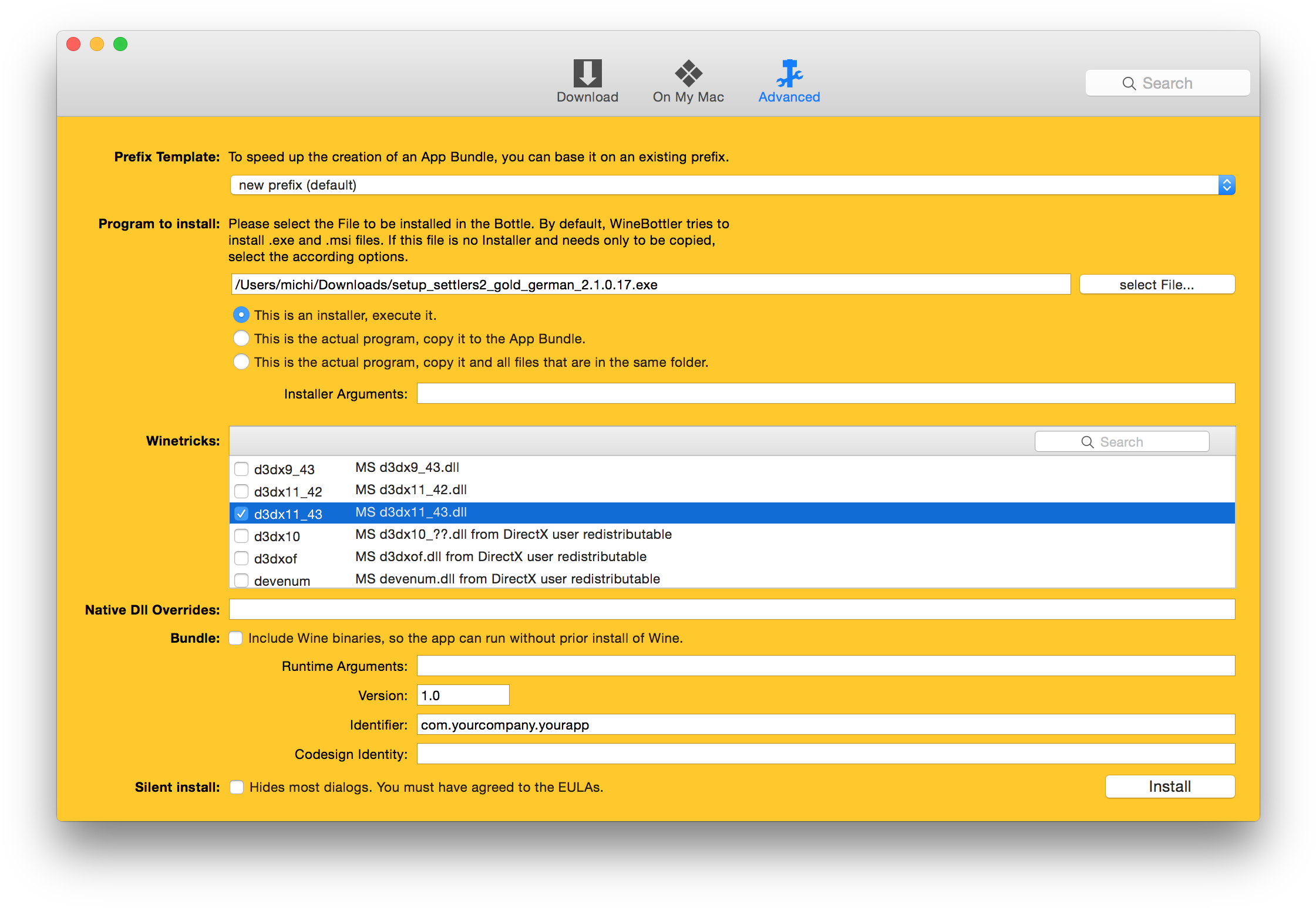1316x908 pixels.
Task: Click the Native Dll Overrides field
Action: (732, 609)
